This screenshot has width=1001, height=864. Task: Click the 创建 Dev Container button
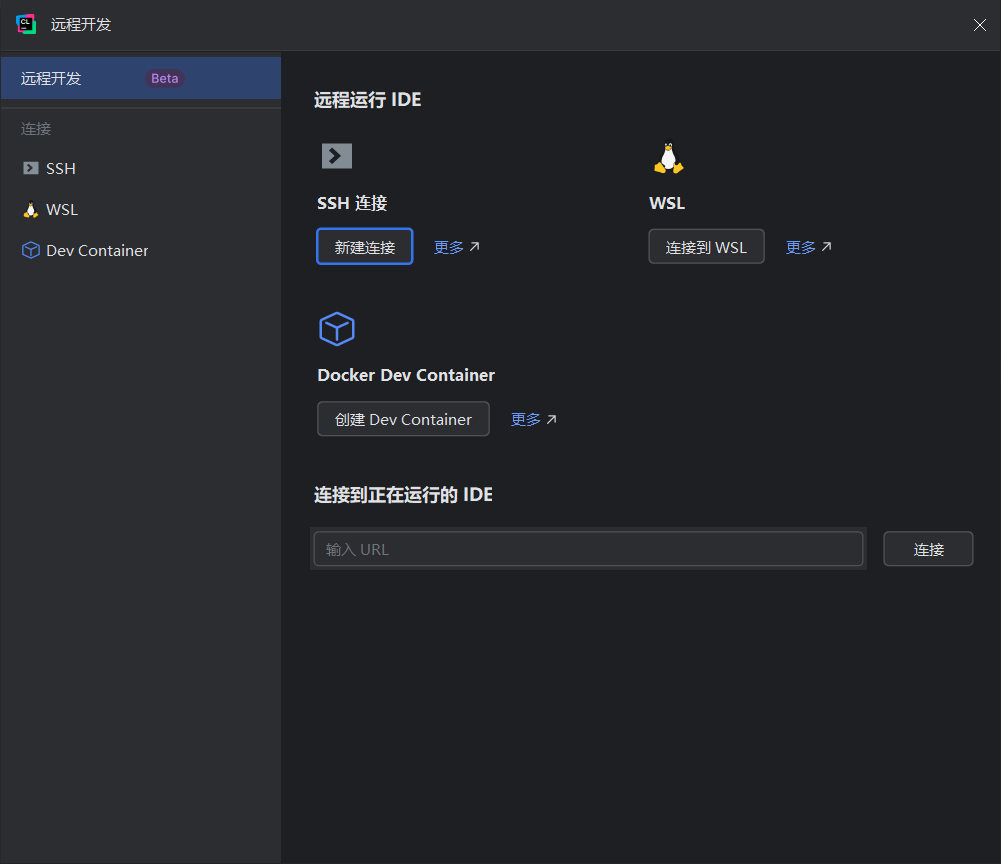(x=403, y=419)
